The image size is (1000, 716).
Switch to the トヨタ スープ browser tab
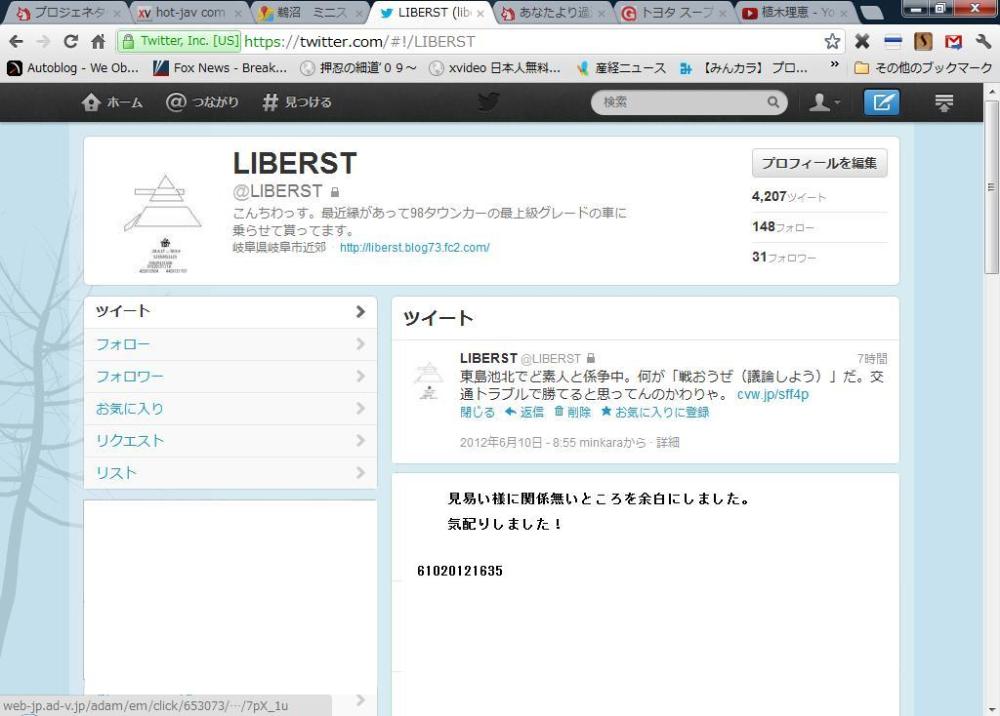click(673, 13)
